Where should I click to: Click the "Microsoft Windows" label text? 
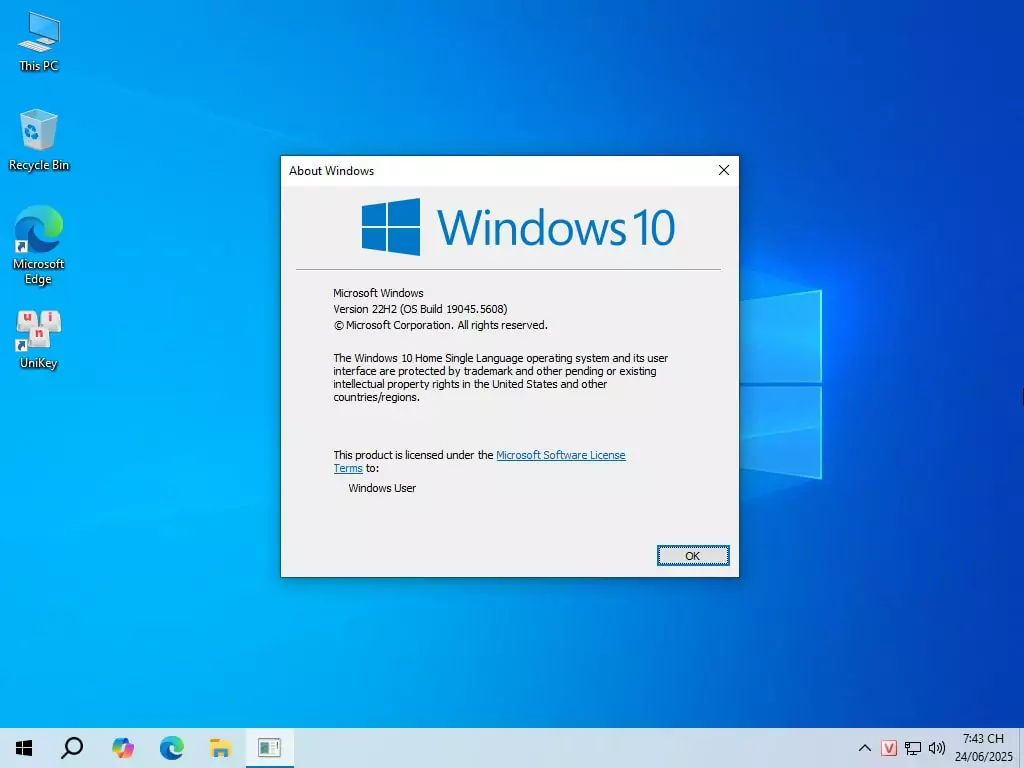pos(378,293)
